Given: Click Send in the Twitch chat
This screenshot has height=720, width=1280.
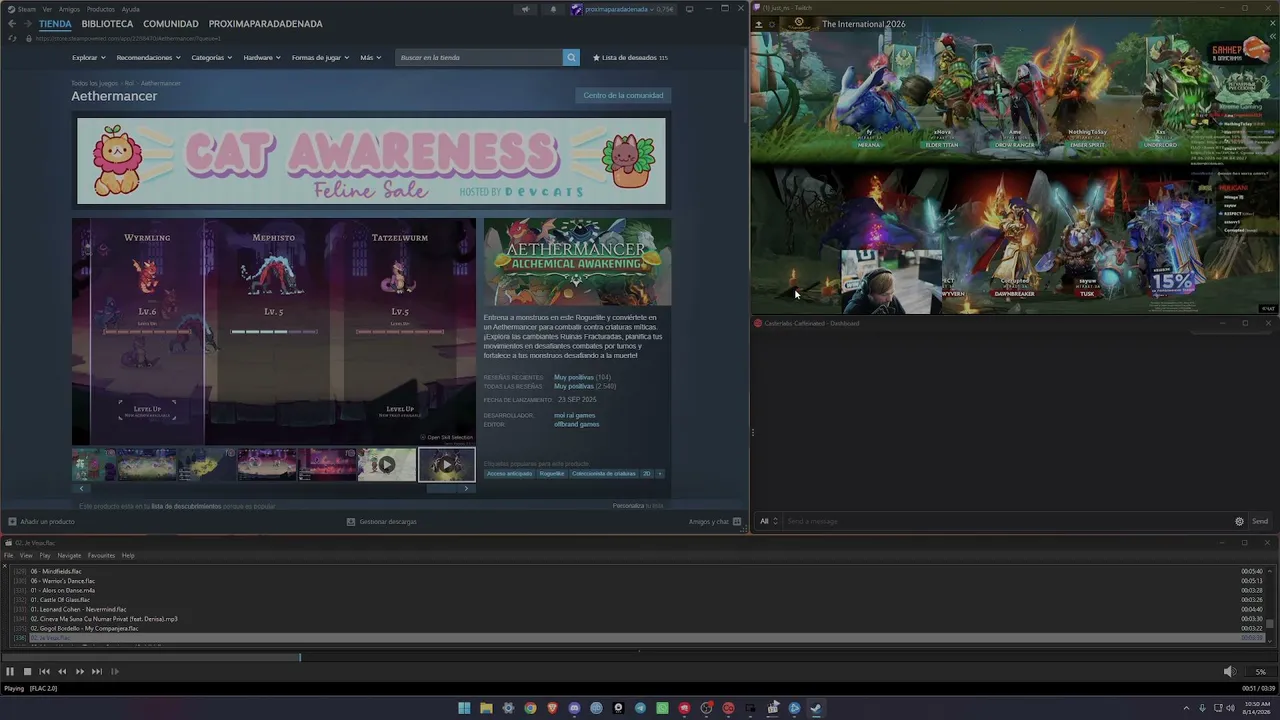Looking at the screenshot, I should pos(1260,521).
